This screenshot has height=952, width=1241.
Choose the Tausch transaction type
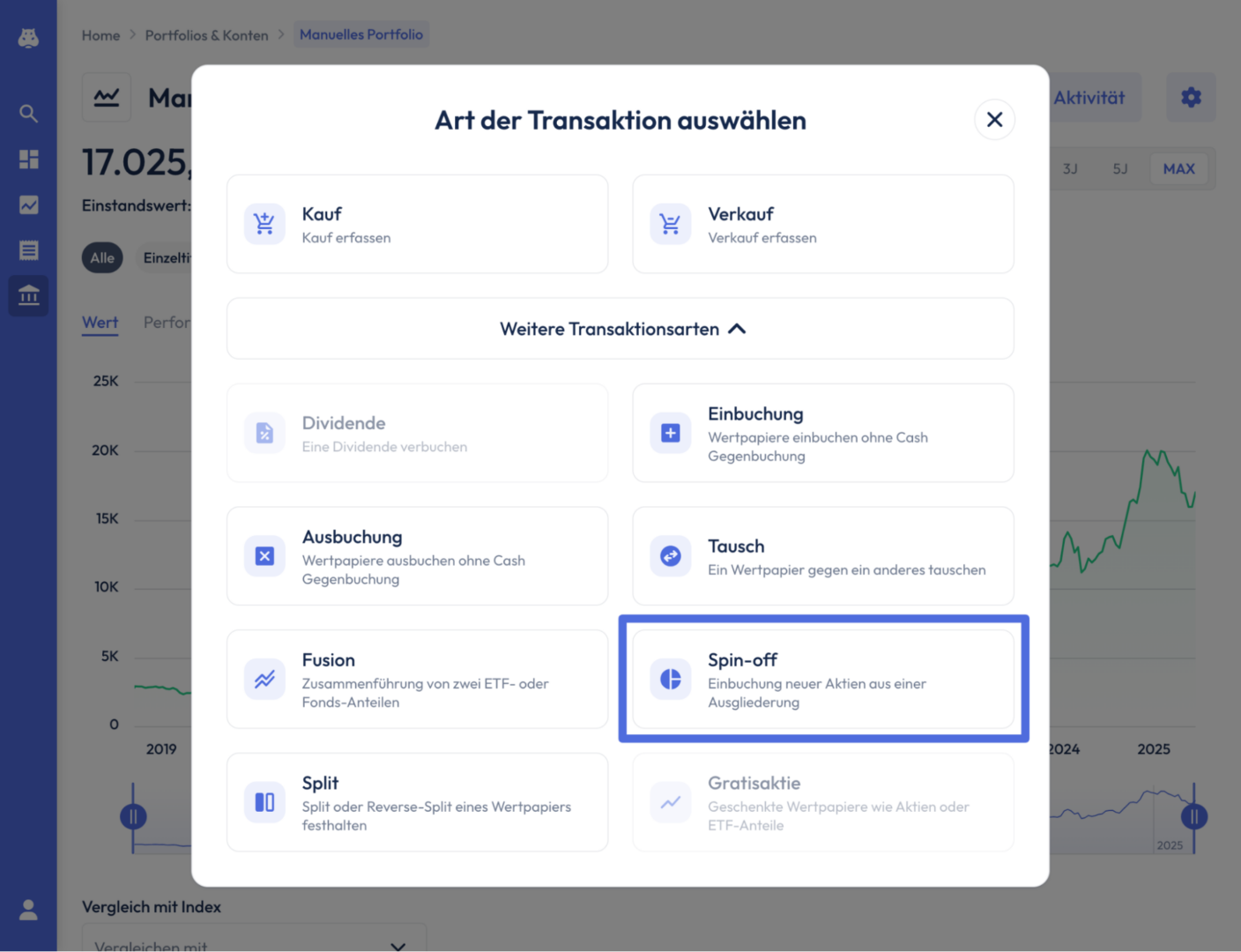(823, 556)
